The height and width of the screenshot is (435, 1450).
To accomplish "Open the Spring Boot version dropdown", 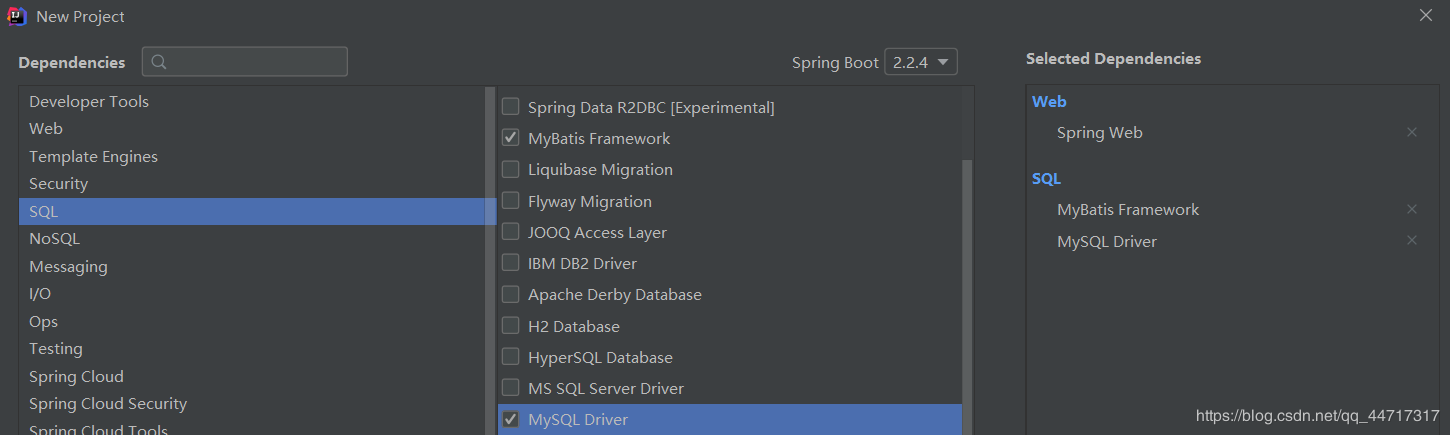I will 921,62.
